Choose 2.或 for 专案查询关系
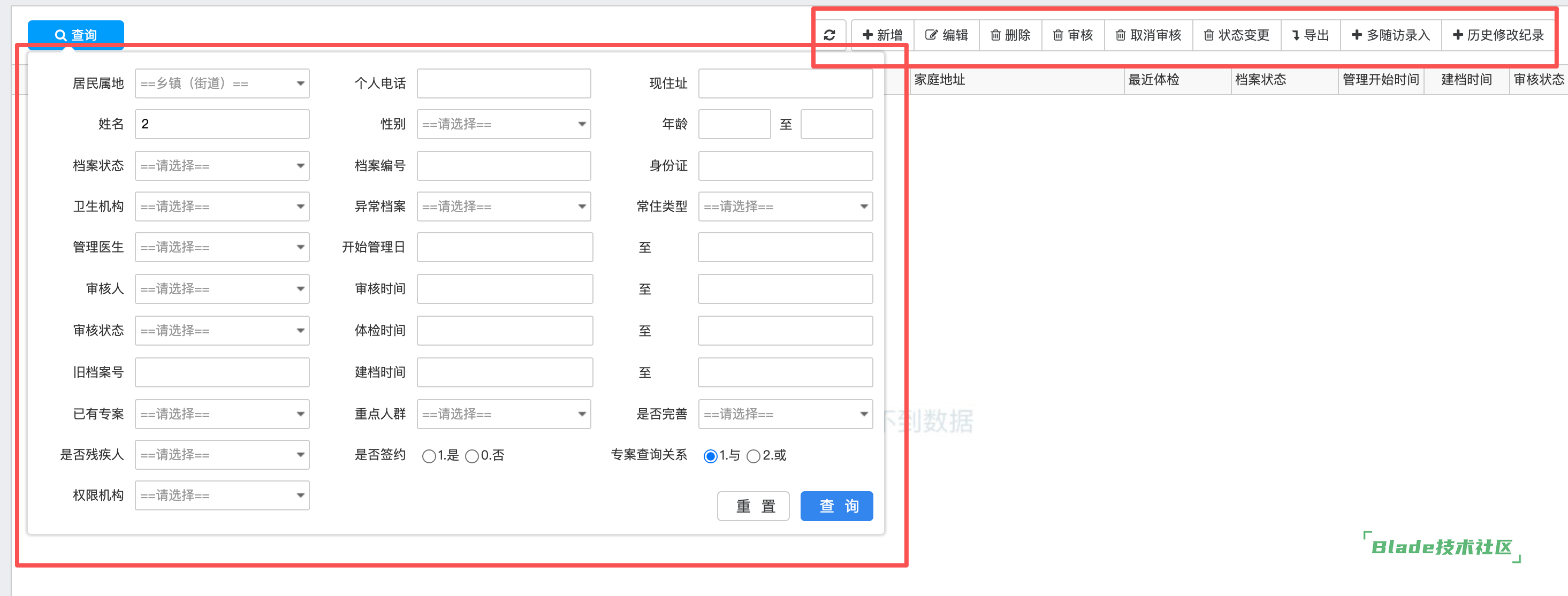This screenshot has height=596, width=1568. (753, 456)
